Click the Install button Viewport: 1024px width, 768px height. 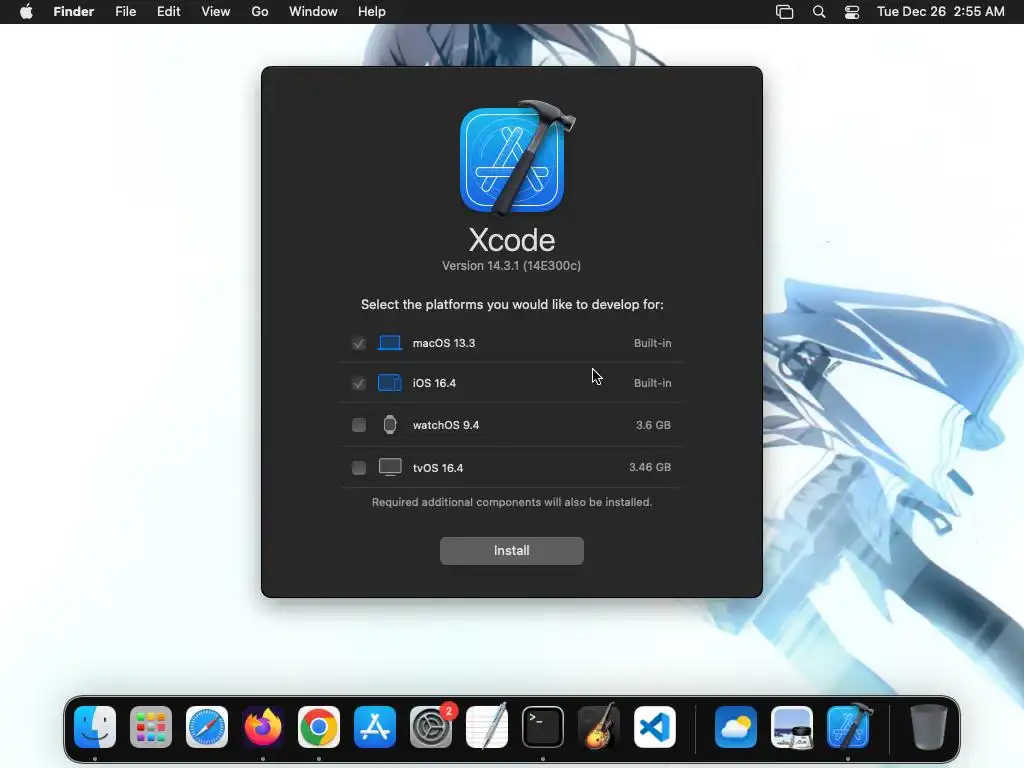pos(511,551)
